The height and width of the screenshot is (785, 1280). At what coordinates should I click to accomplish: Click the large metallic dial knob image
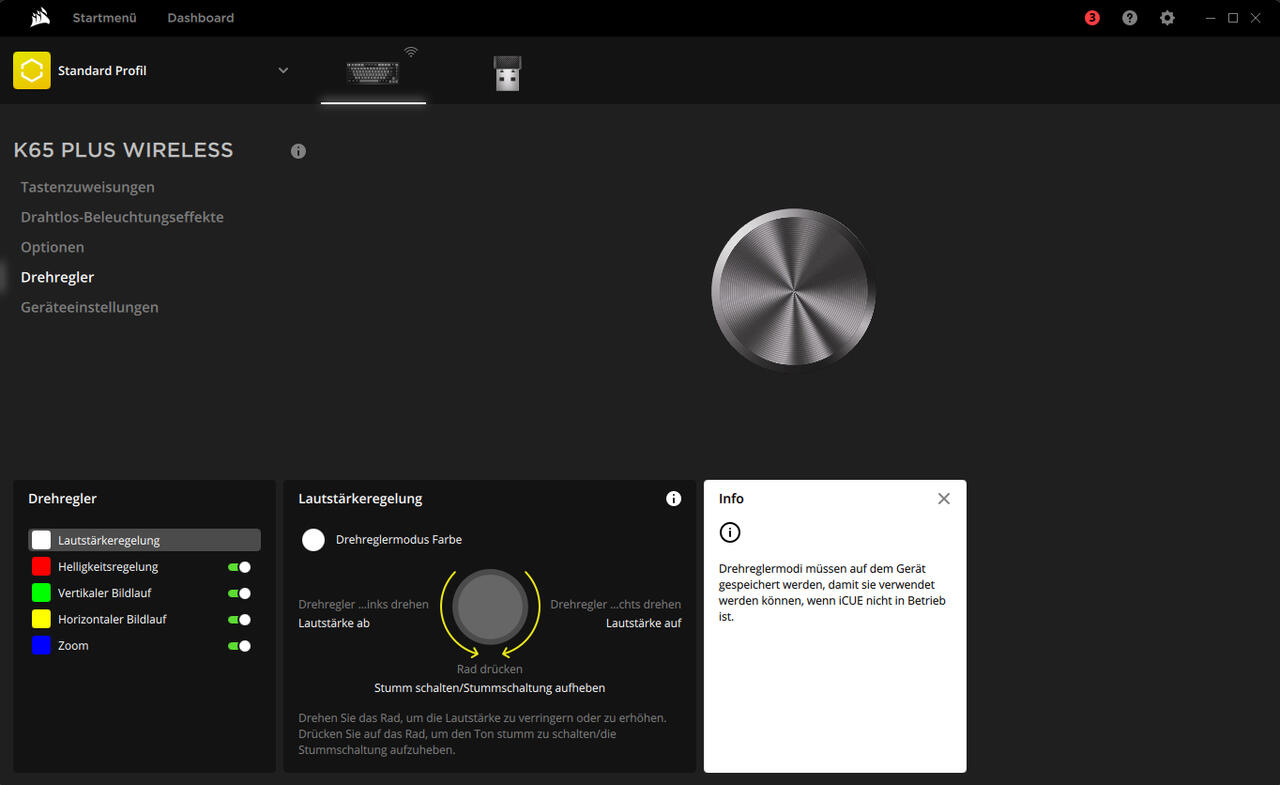794,290
